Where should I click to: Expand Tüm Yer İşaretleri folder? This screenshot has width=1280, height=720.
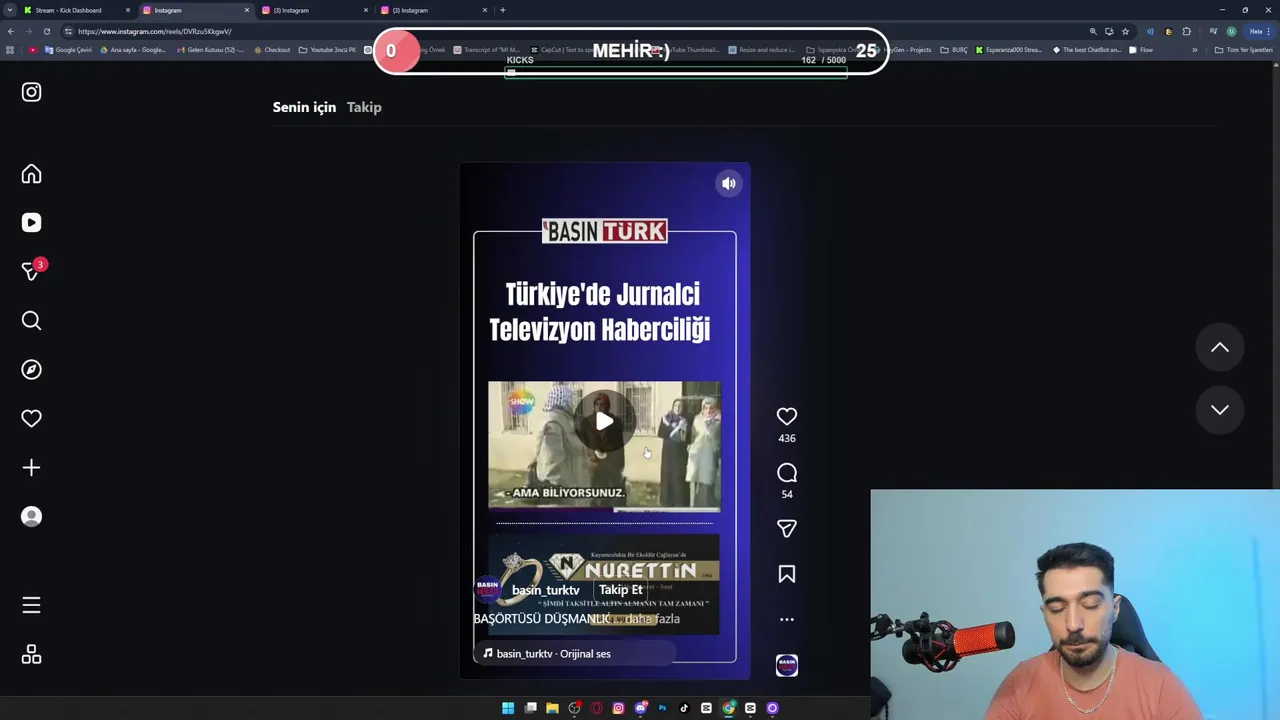(x=1243, y=50)
